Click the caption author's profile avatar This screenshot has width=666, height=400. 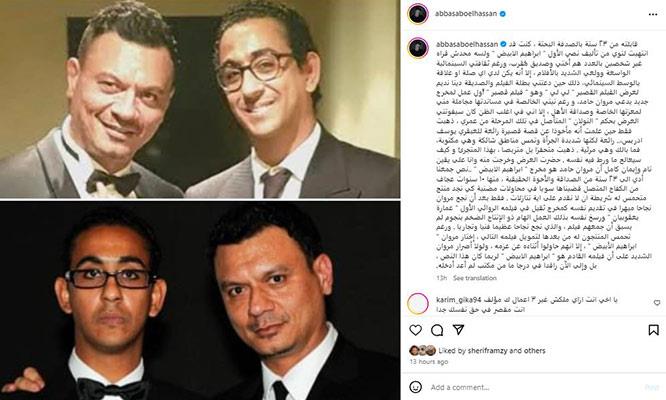[x=418, y=48]
